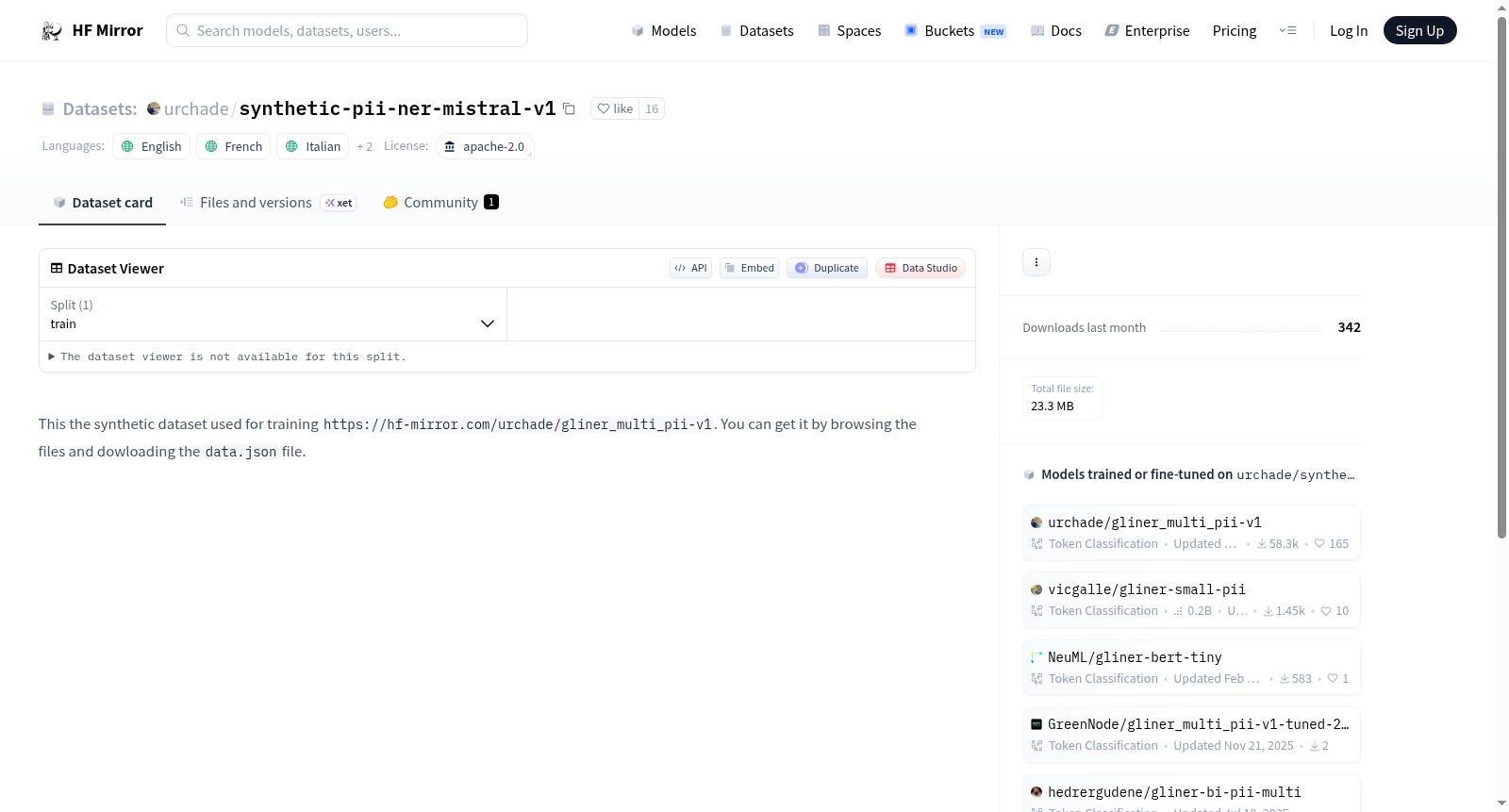Open Enterprise in navigation
This screenshot has width=1509, height=812.
1148,31
